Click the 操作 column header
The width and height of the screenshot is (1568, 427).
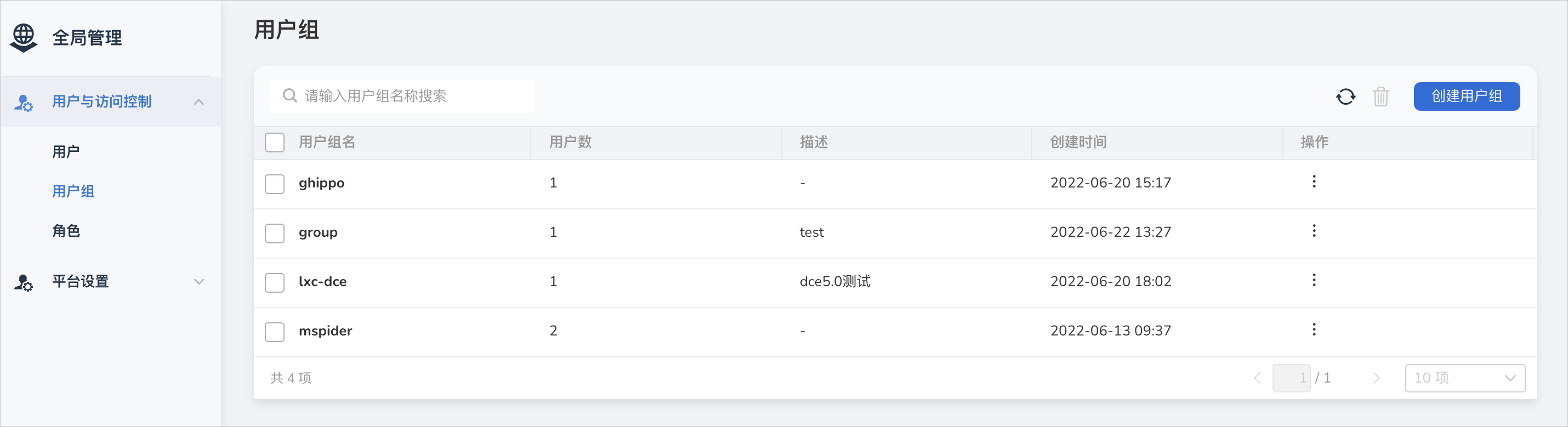(1315, 143)
